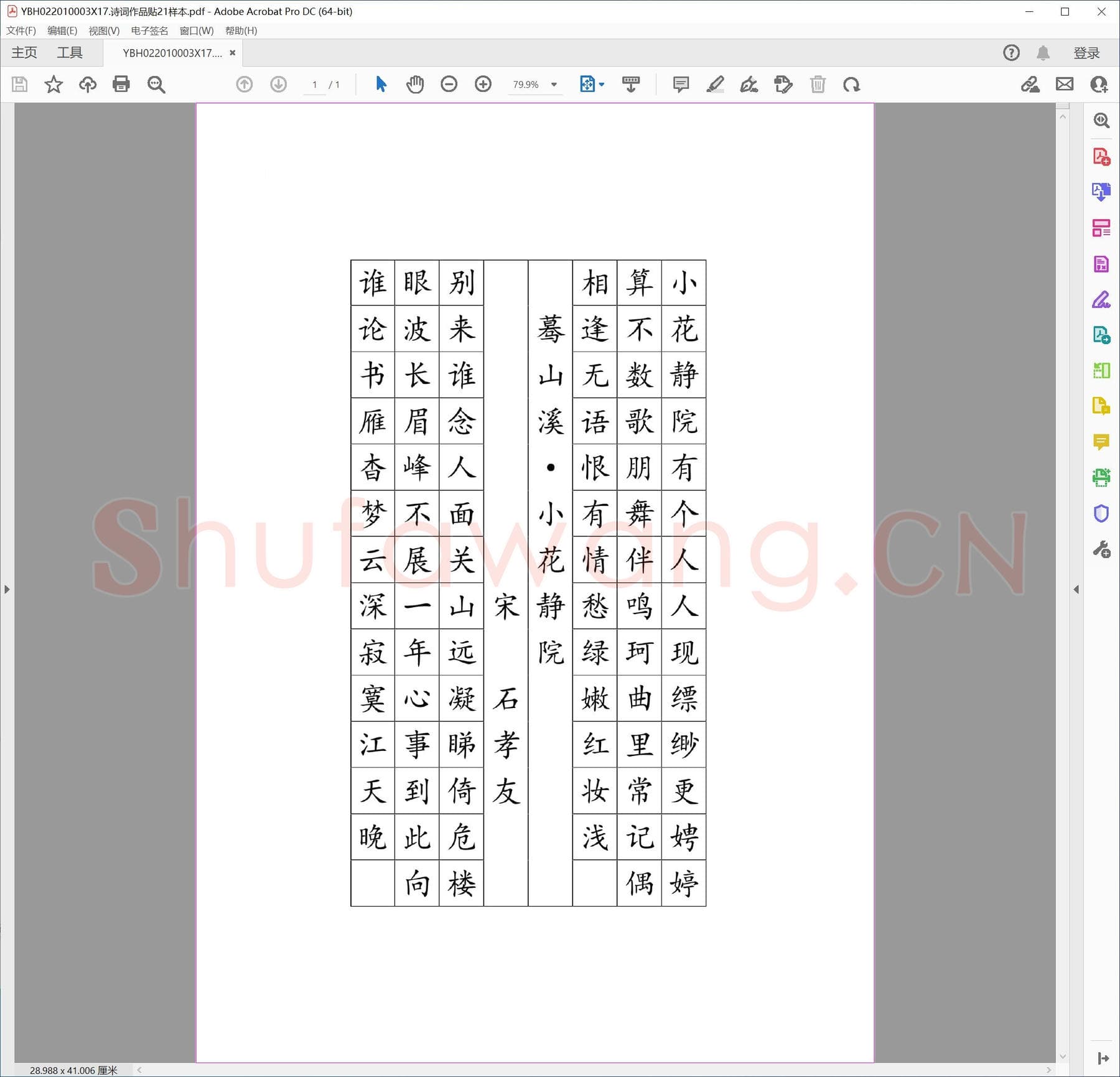Go to previous page arrow
This screenshot has height=1077, width=1120.
click(245, 84)
